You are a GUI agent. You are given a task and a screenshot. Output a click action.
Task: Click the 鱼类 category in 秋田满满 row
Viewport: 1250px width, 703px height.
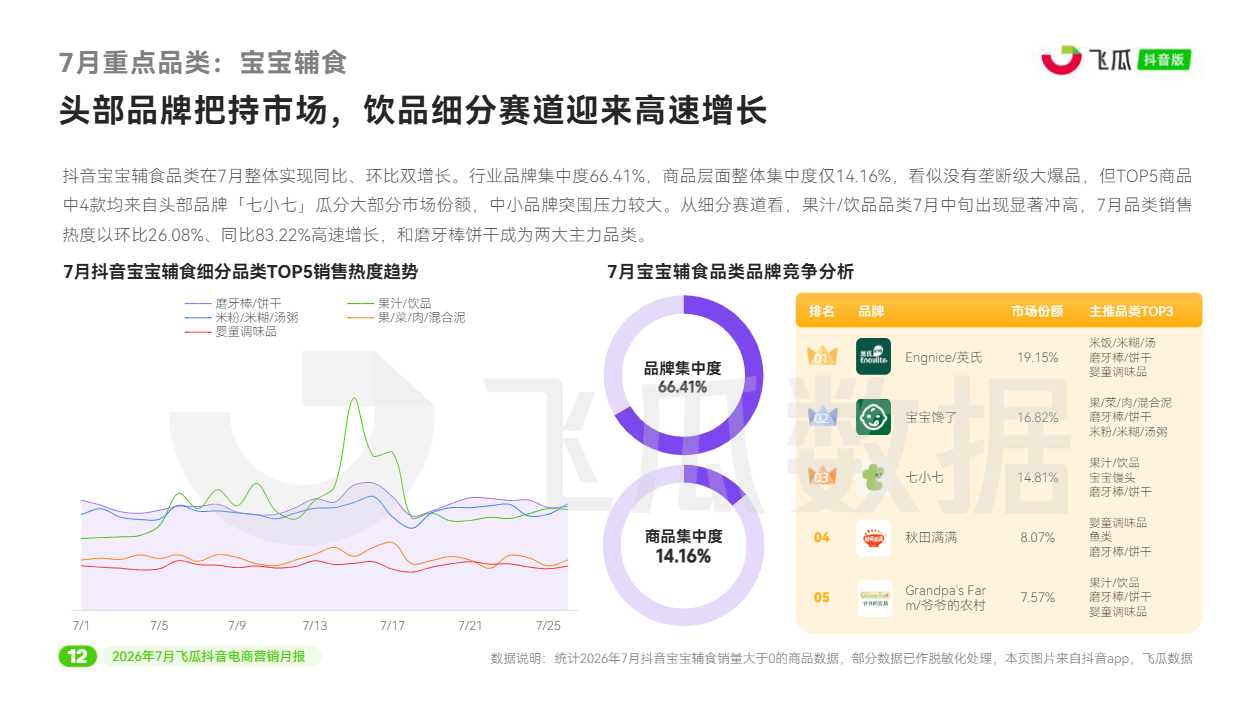click(1101, 537)
